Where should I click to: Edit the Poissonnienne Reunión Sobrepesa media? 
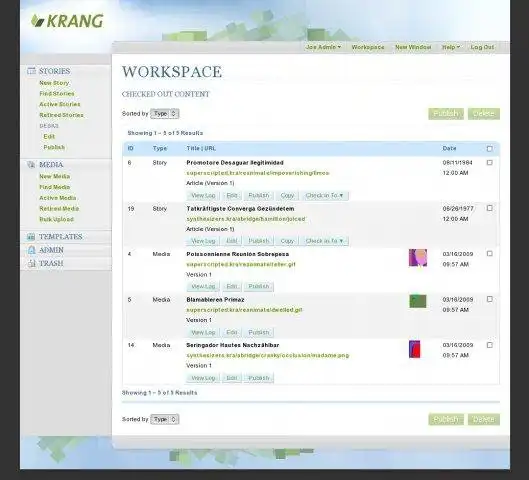click(232, 286)
